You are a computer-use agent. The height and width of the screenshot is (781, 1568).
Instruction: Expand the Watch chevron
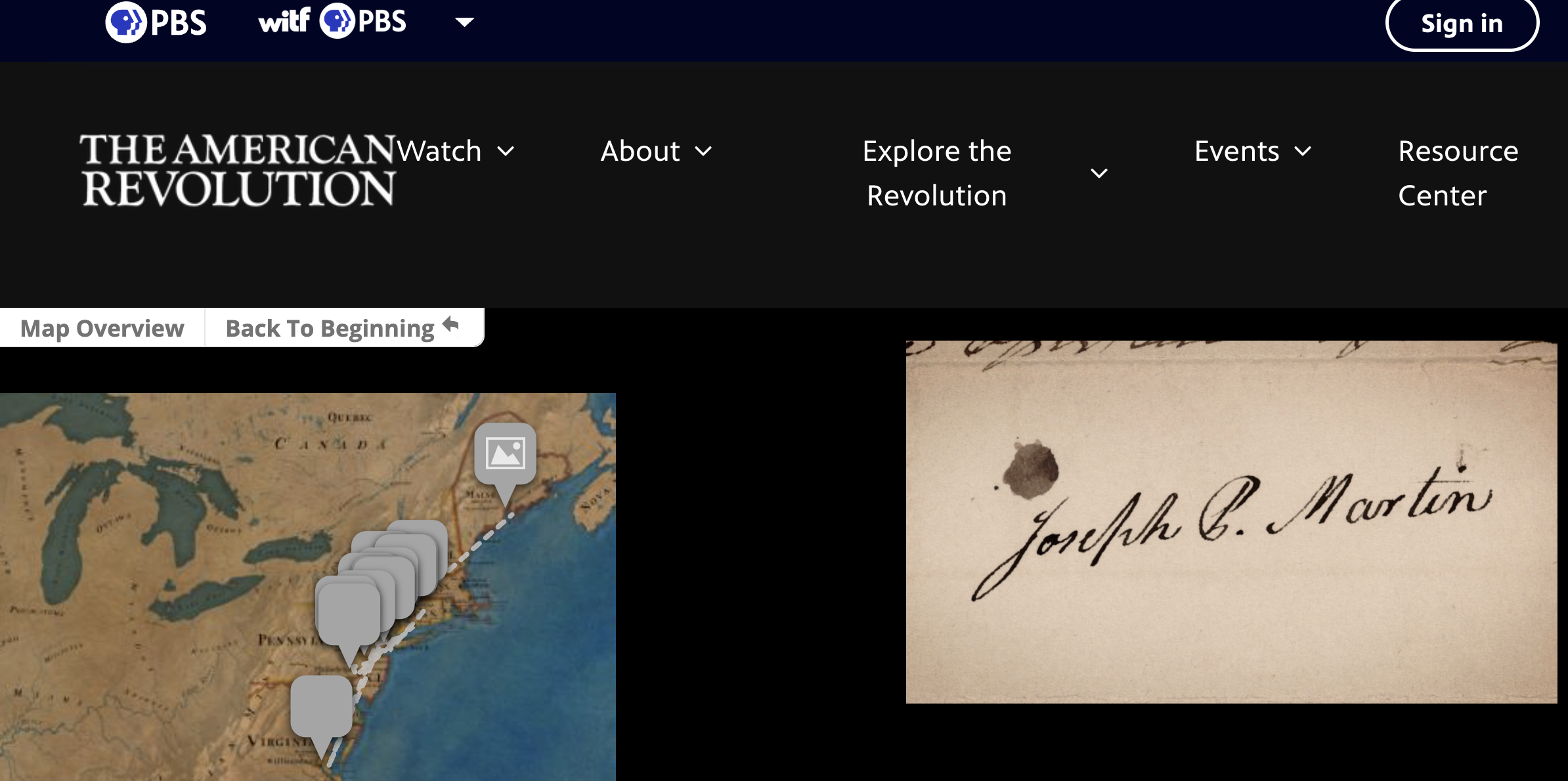click(x=506, y=152)
